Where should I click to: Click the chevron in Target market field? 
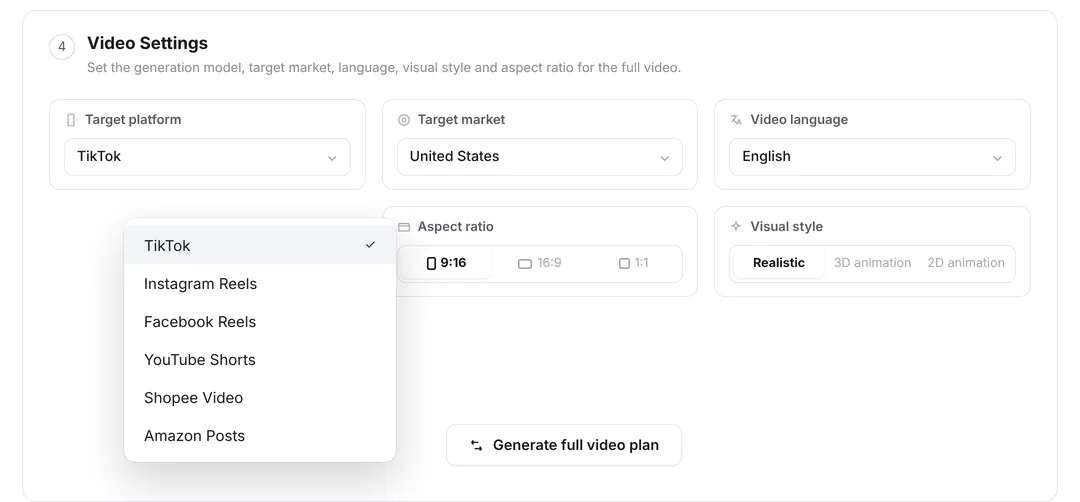click(x=665, y=158)
